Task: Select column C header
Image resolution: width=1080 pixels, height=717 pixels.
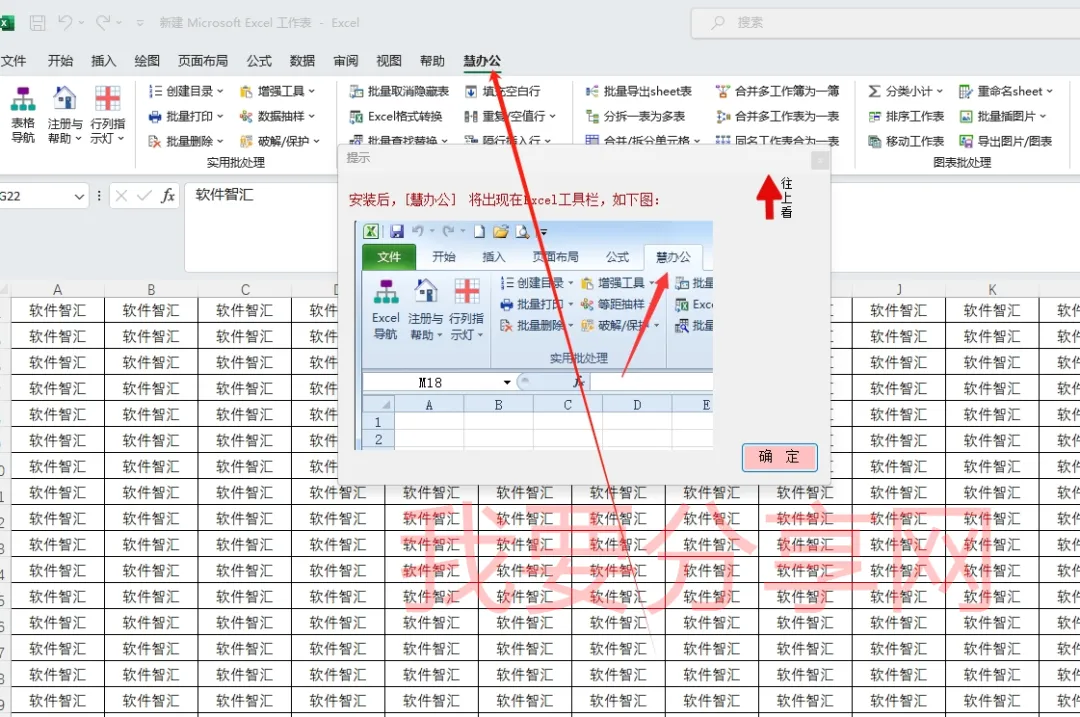Action: pyautogui.click(x=245, y=290)
